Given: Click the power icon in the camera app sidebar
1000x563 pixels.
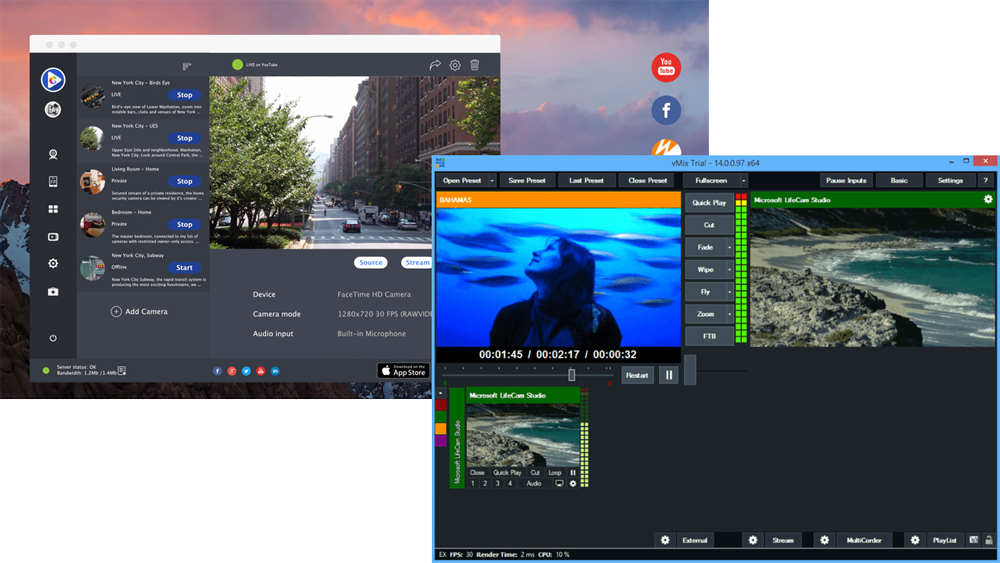Looking at the screenshot, I should click(x=53, y=338).
